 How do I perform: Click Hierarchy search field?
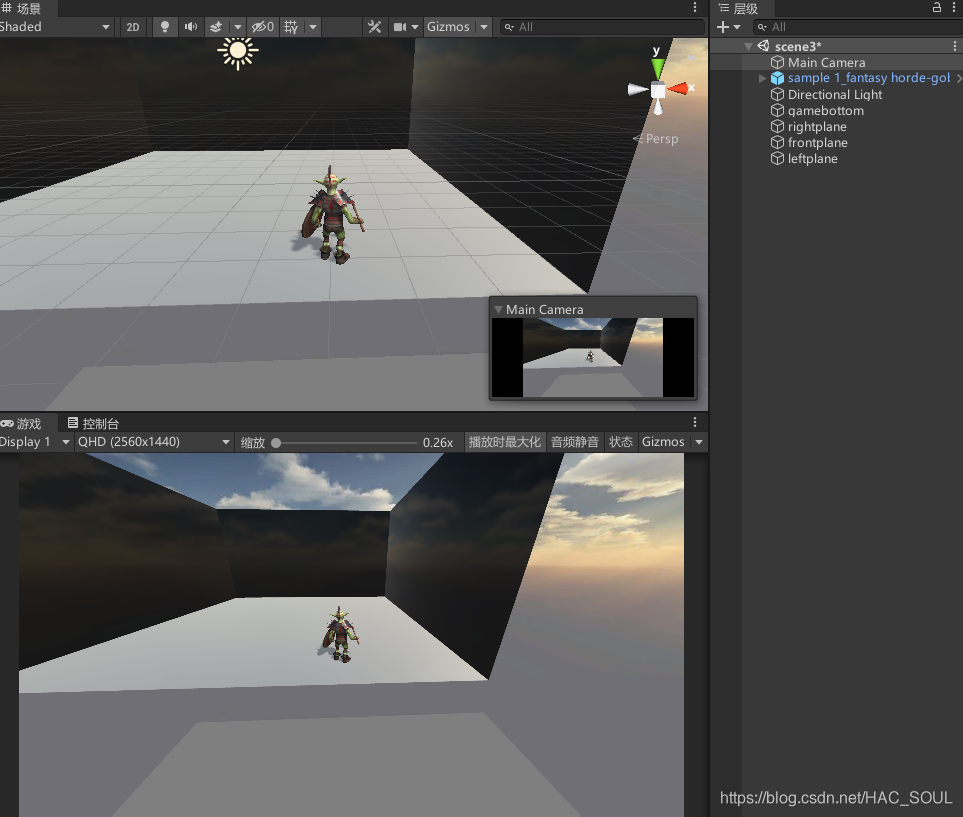857,27
